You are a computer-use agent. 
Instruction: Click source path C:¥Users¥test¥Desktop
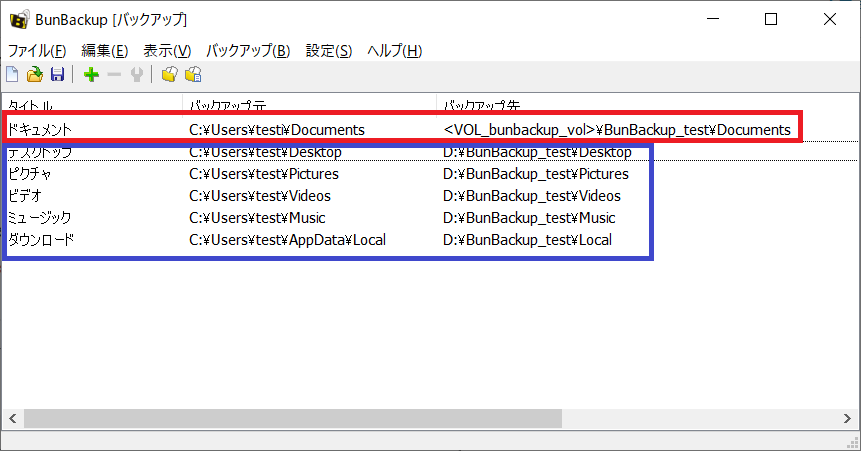[265, 152]
